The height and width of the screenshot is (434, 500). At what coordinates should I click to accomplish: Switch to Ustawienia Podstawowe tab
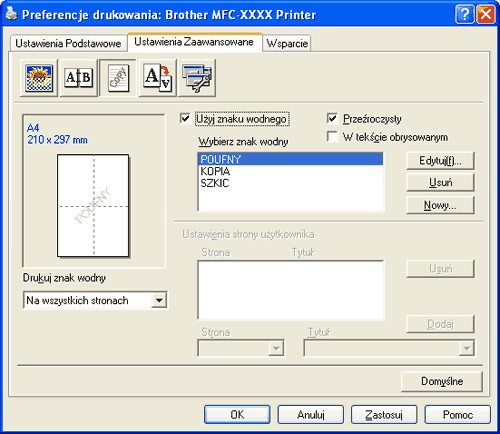click(68, 43)
